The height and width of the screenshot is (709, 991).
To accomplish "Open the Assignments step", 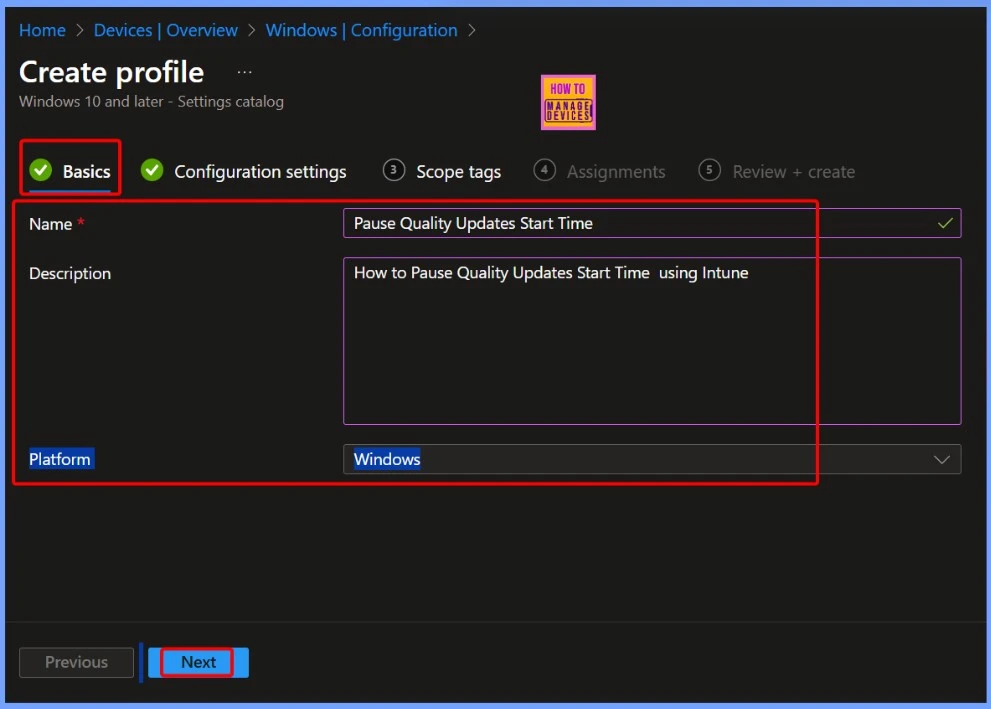I will pos(599,171).
